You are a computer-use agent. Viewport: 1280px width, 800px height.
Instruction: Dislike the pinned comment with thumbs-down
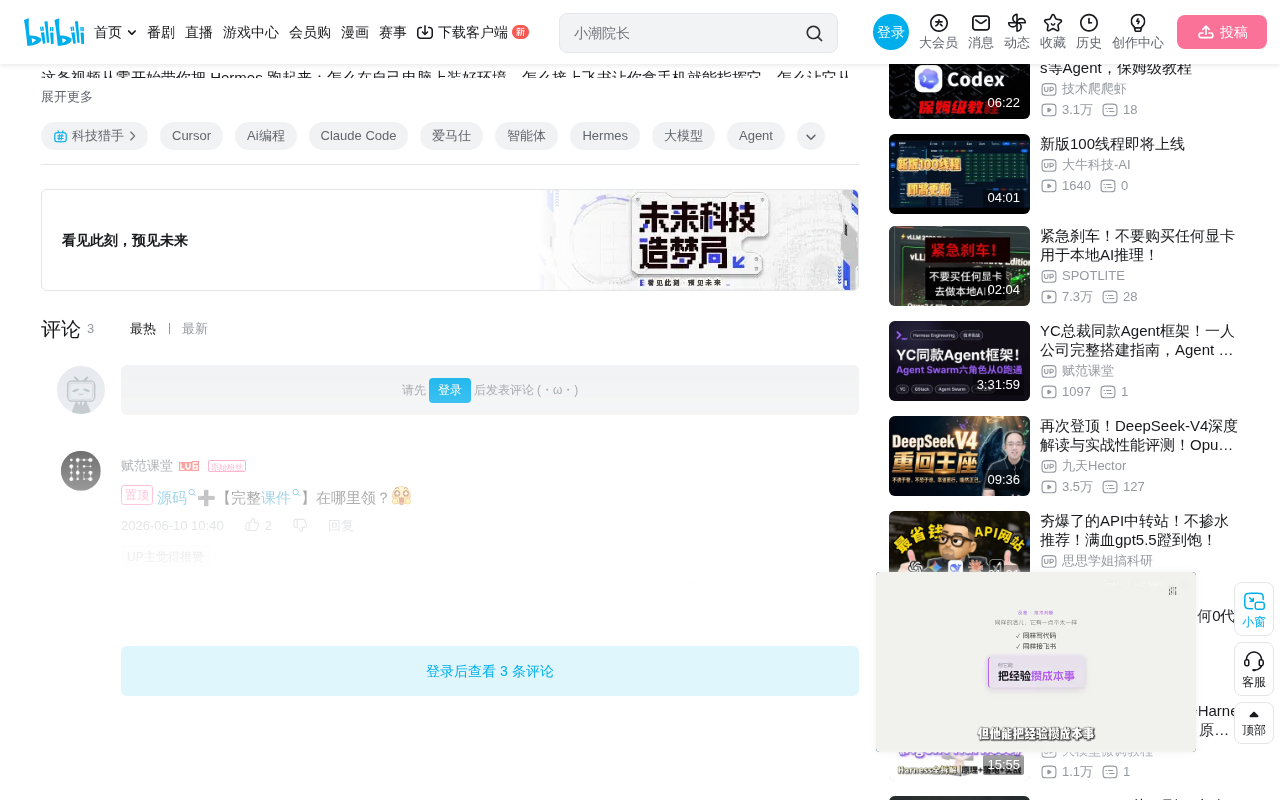(x=300, y=525)
